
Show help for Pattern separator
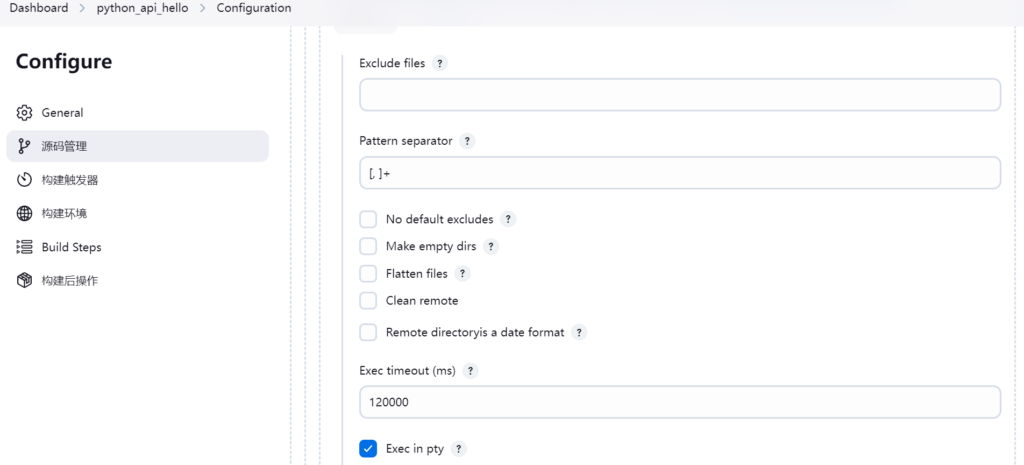468,141
